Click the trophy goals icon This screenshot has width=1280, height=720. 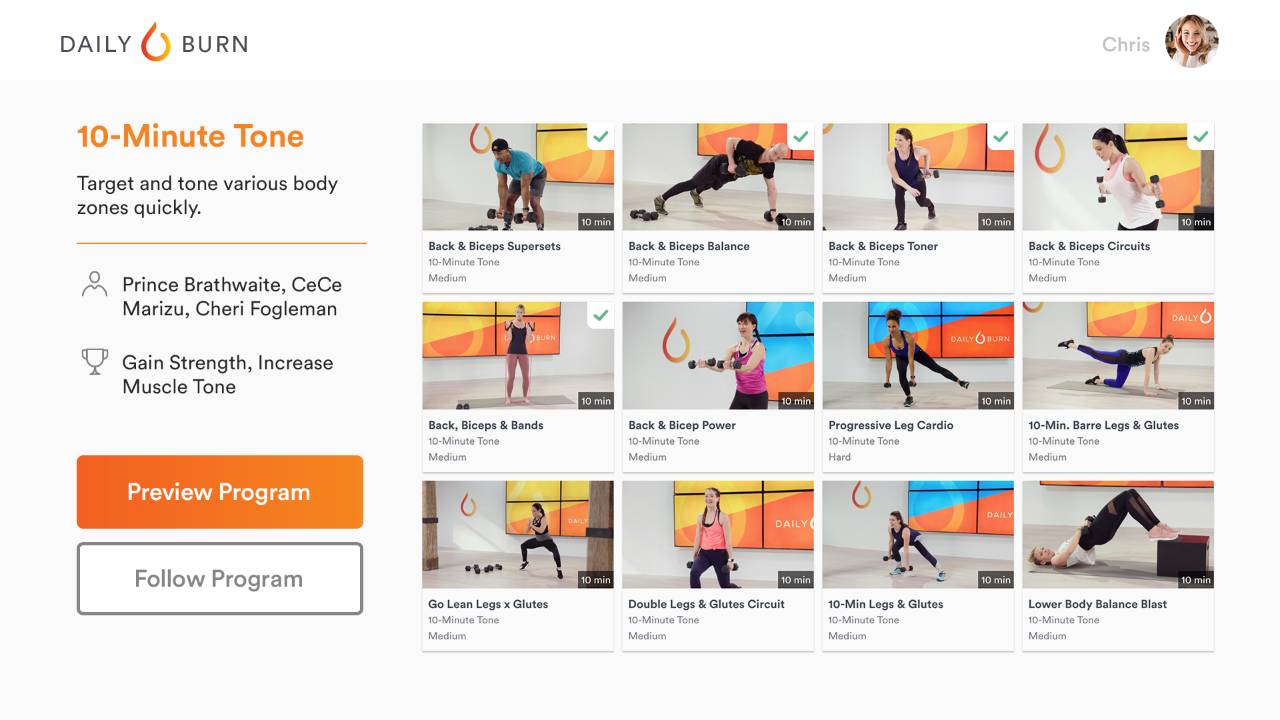[94, 361]
